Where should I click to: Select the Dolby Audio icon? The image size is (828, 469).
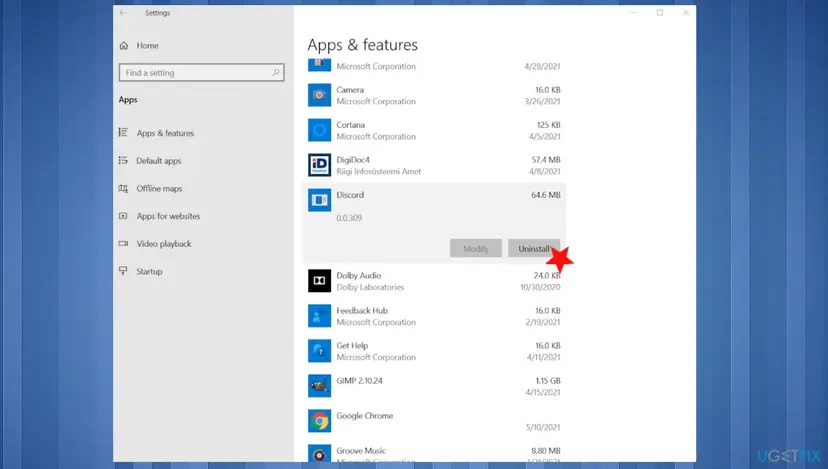[319, 281]
